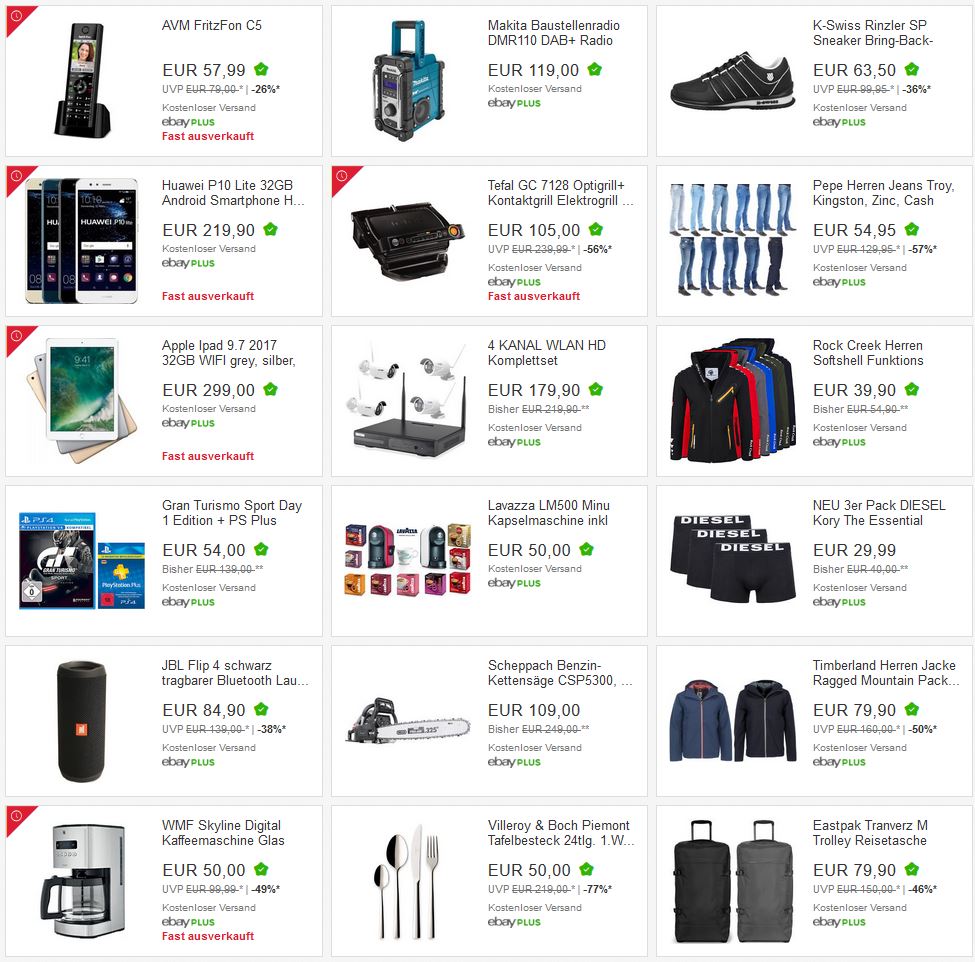Click eBay Plus logo under Eastpak Tranverz trolley
The width and height of the screenshot is (975, 962).
click(x=839, y=922)
